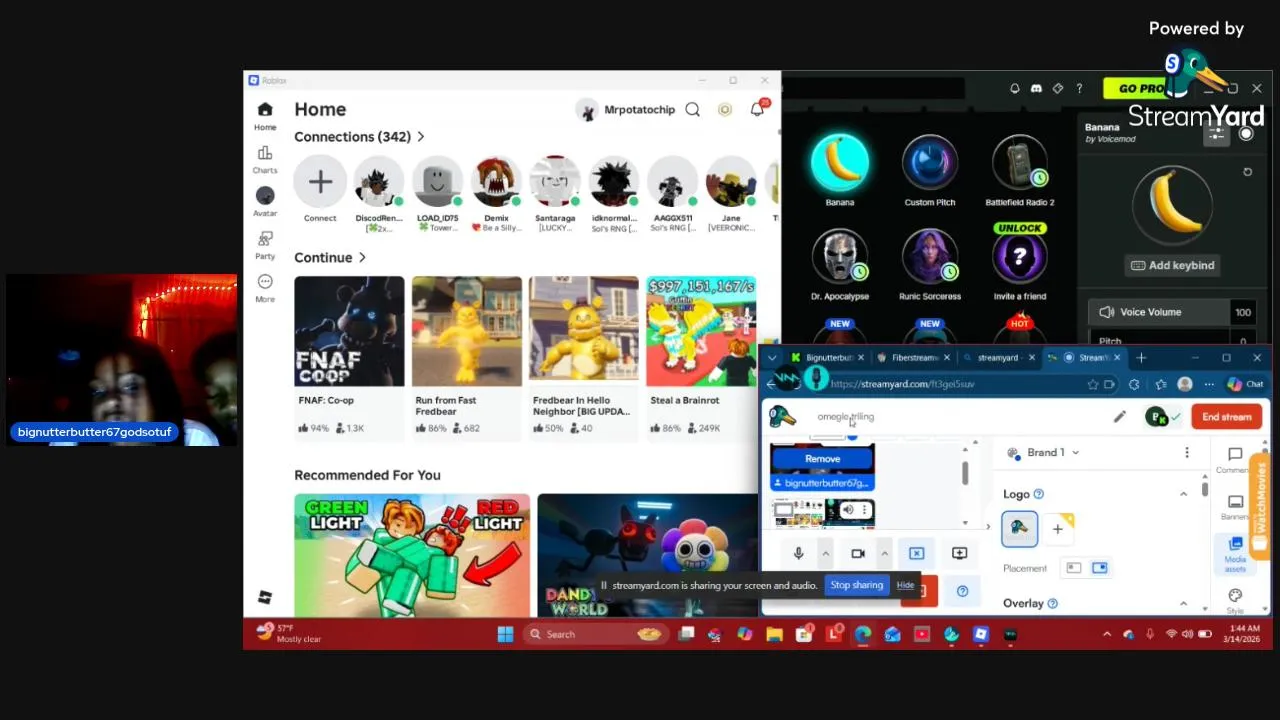Open Charts in the Roblox sidebar
Screen dimensions: 1280x720
[x=265, y=159]
